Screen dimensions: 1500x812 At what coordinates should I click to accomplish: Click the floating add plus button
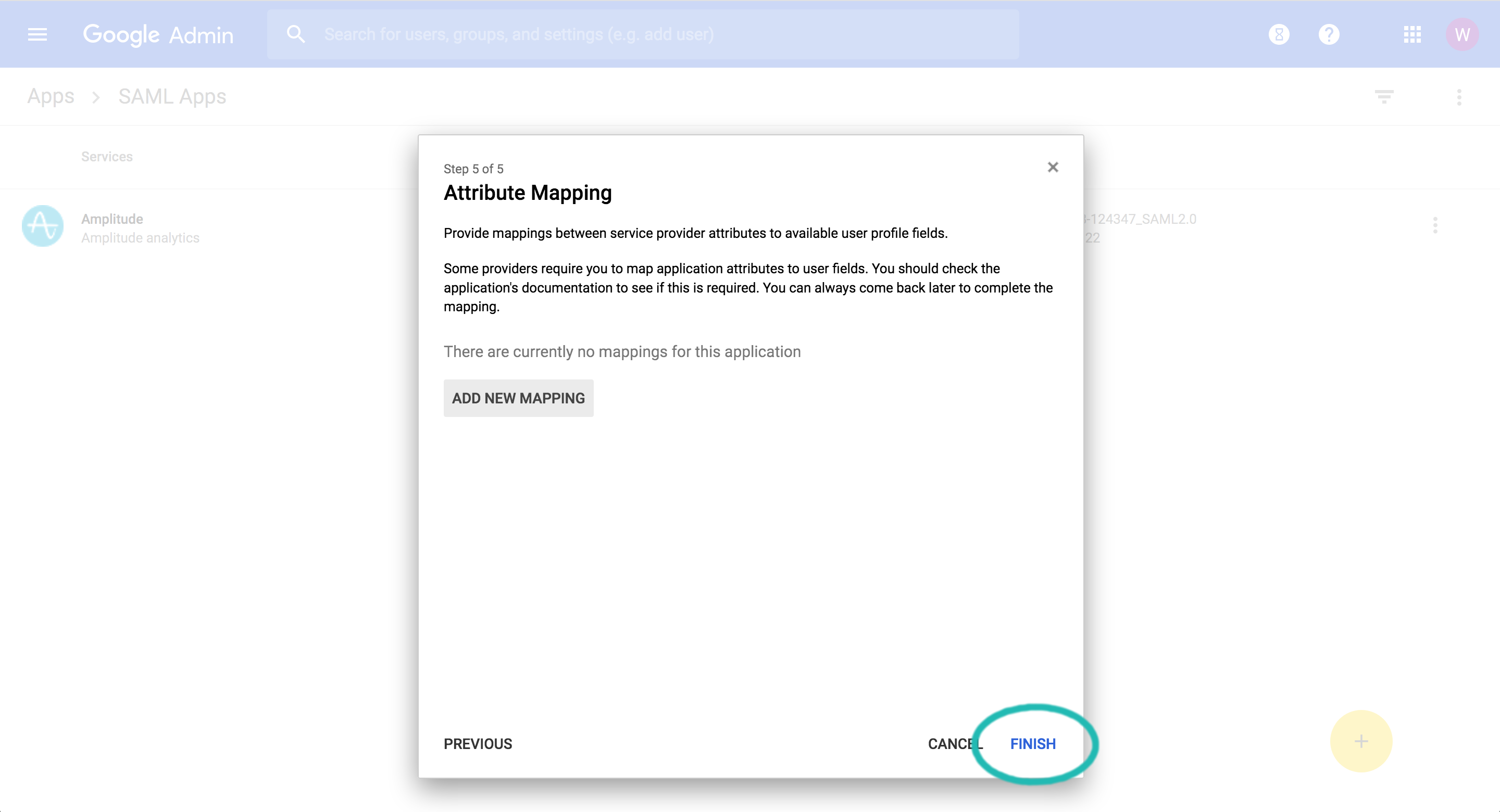point(1361,742)
